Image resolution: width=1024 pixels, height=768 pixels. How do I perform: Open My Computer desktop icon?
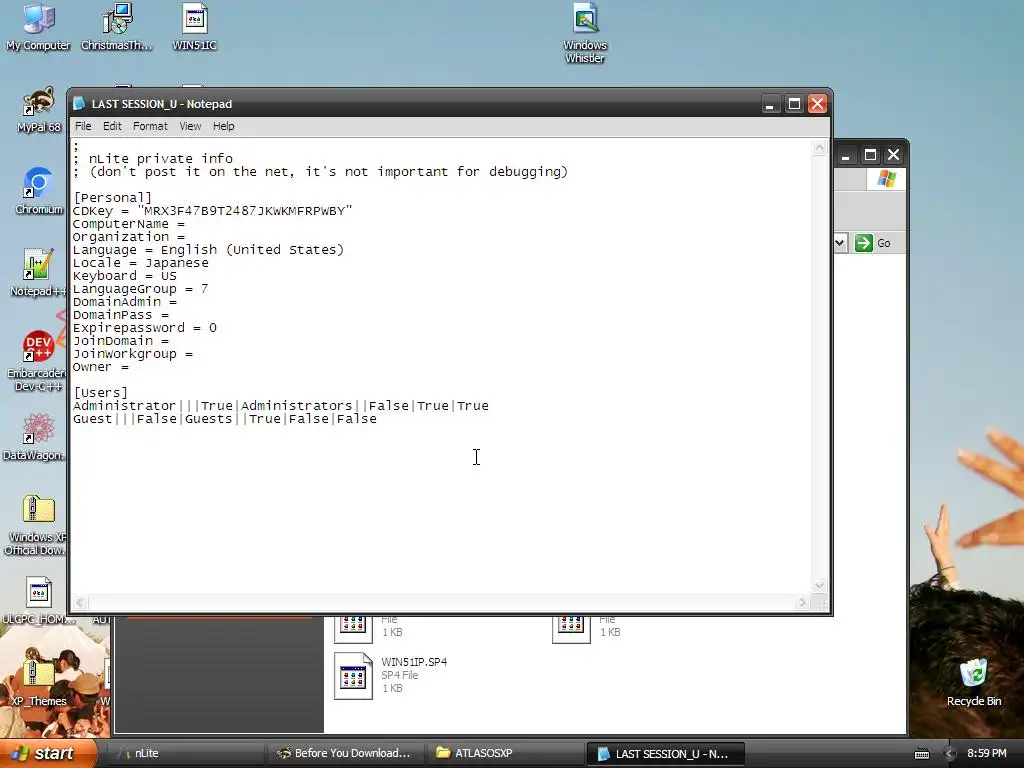[x=38, y=27]
